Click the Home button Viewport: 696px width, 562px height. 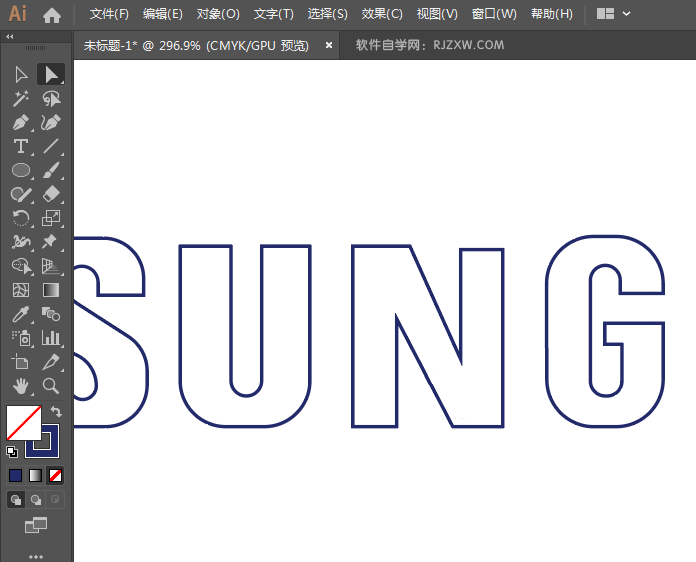pos(52,14)
